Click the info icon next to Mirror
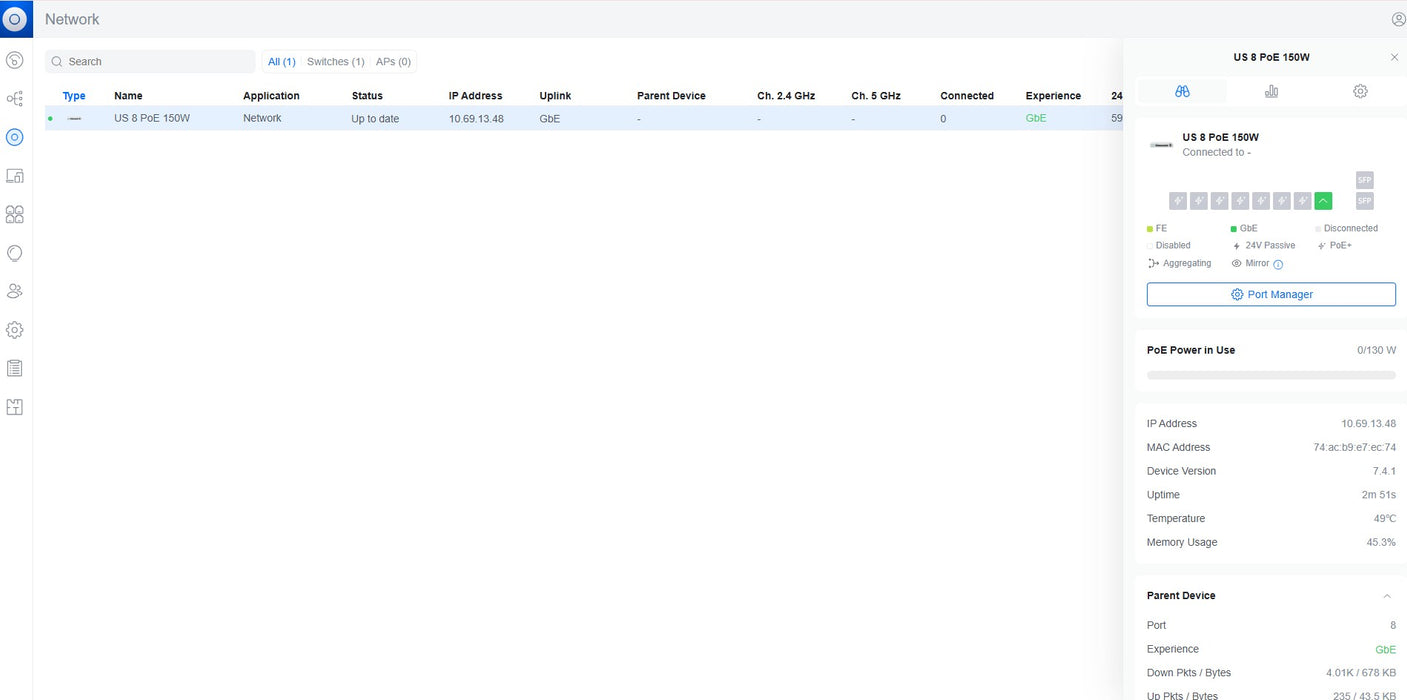 [1278, 264]
